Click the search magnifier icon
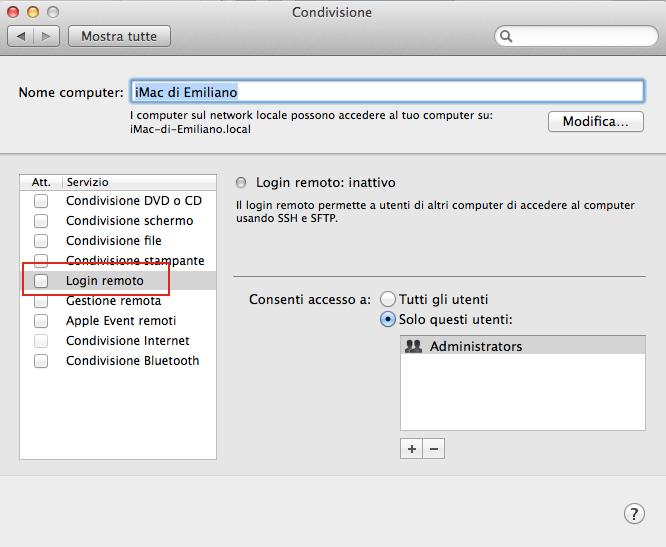 [507, 37]
